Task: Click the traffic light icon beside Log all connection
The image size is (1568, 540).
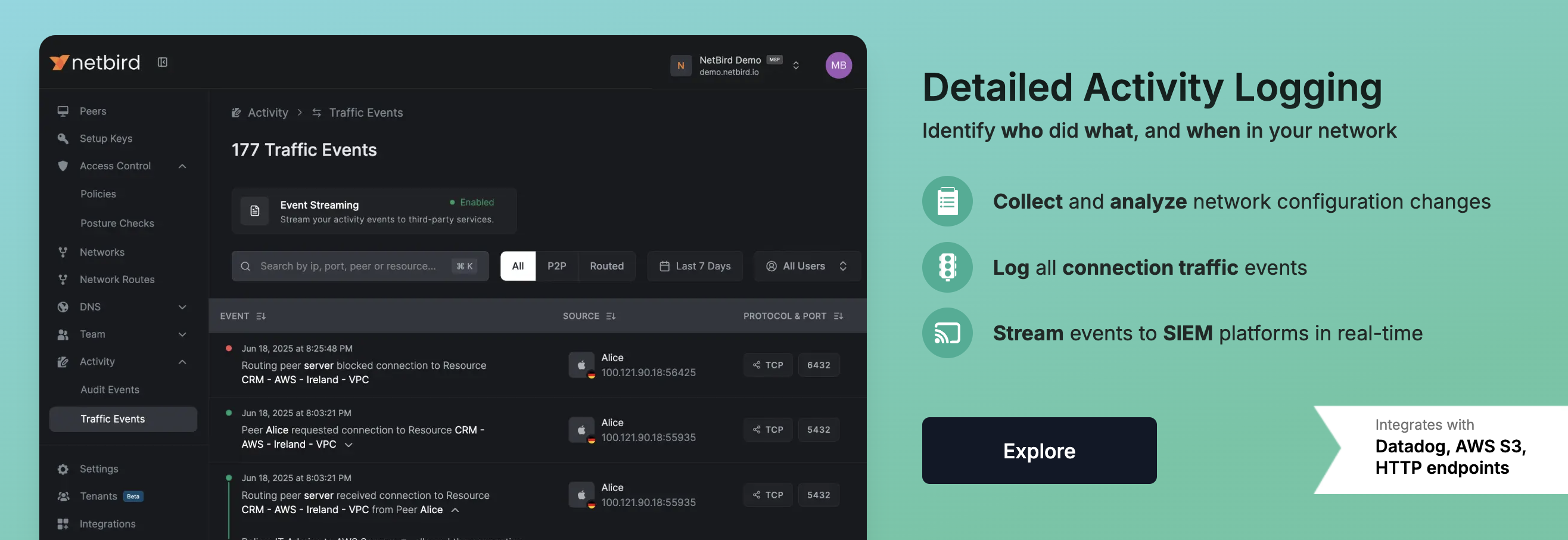Action: point(947,267)
